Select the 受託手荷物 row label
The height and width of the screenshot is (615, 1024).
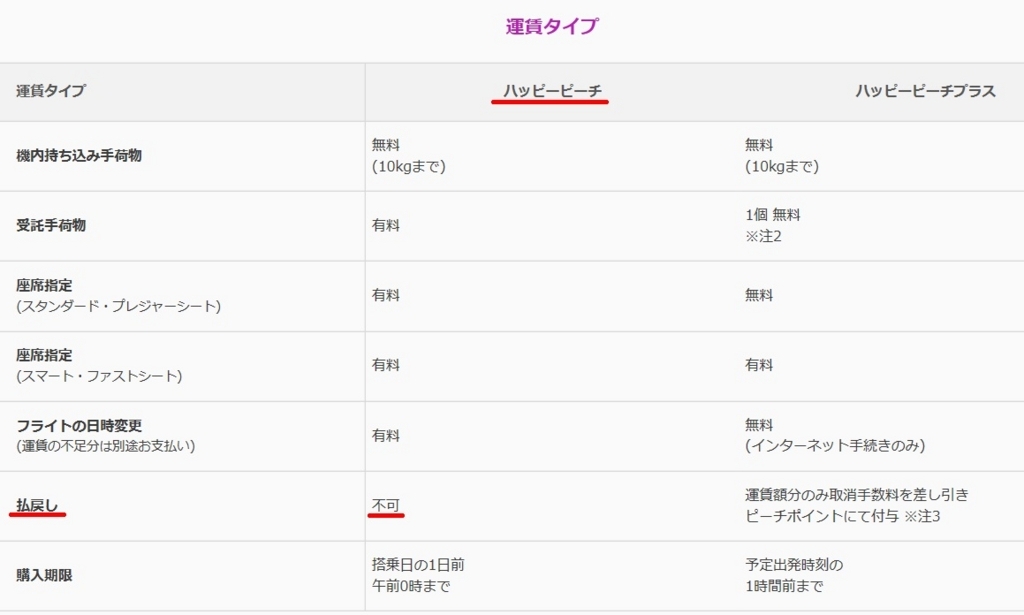(x=51, y=225)
